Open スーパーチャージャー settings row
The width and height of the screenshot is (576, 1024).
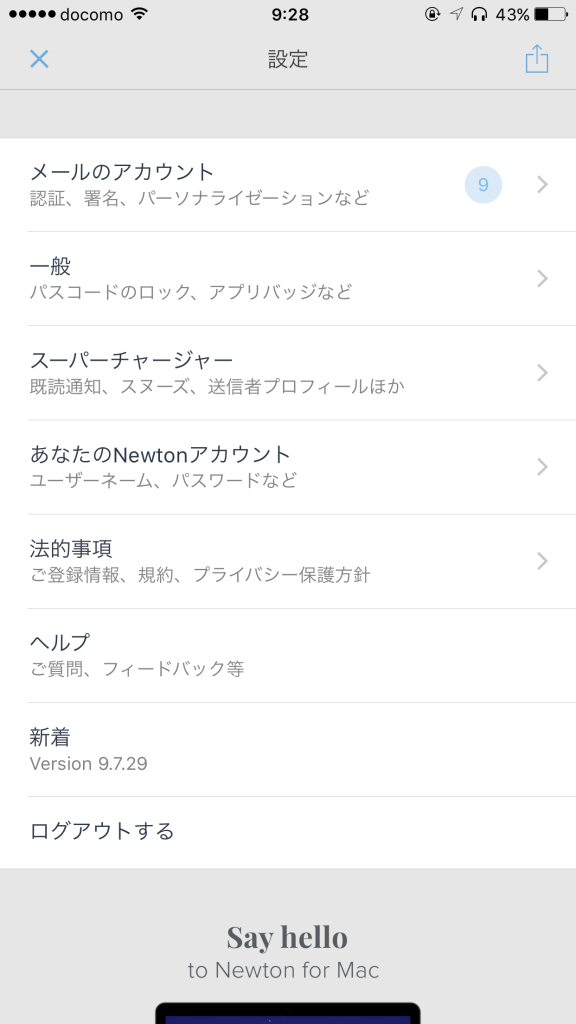point(288,373)
